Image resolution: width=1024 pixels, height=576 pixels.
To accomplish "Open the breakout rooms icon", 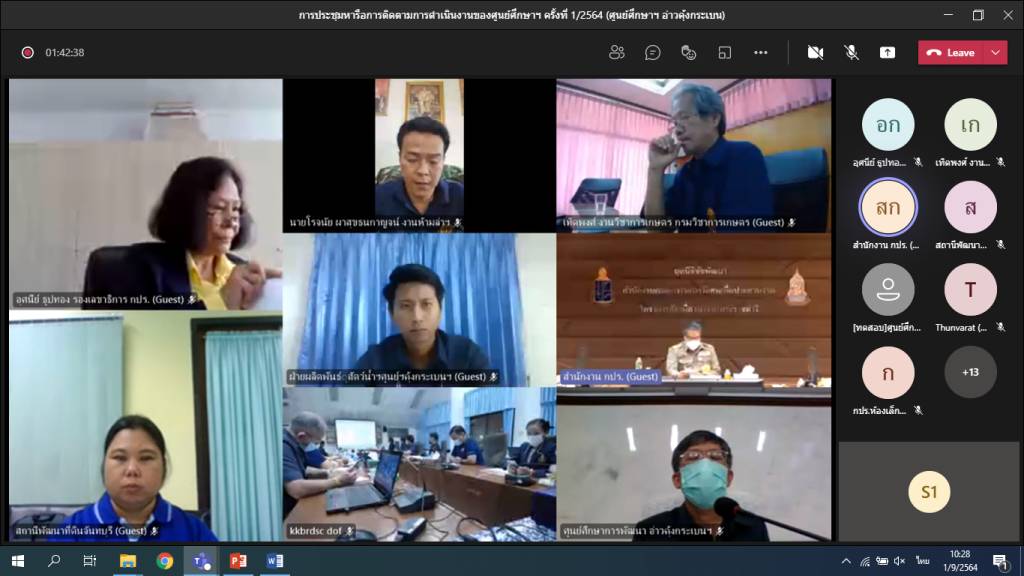I will pos(724,52).
